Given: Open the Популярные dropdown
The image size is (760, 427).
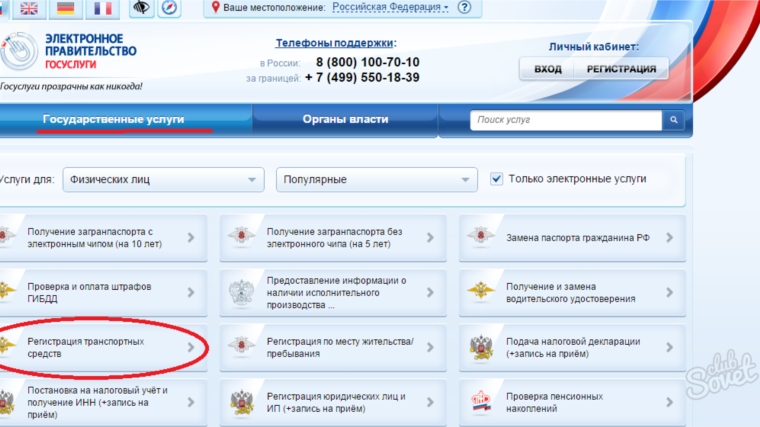Looking at the screenshot, I should coord(377,179).
